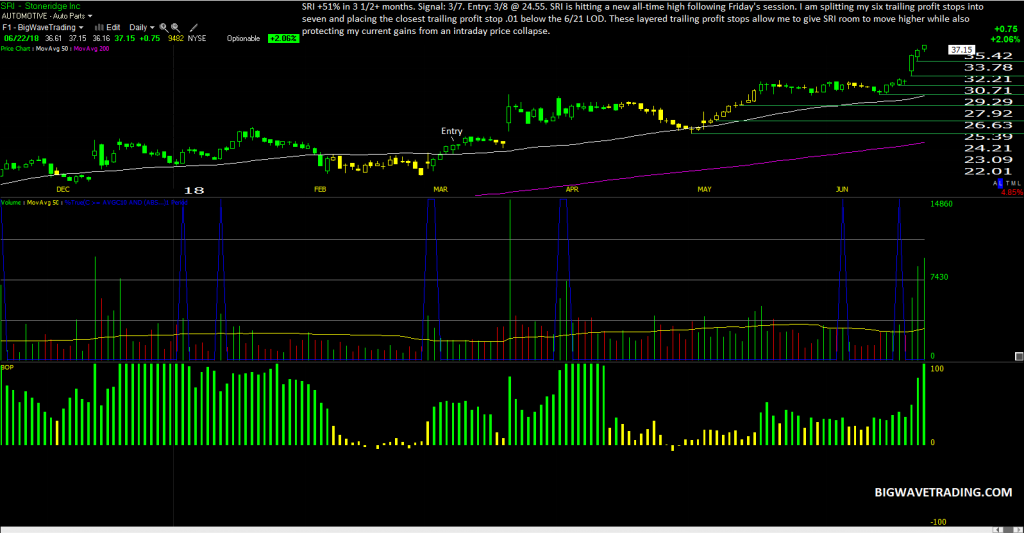This screenshot has height=533, width=1024.
Task: Click the MovAvg 50 price legend label
Action: (x=52, y=49)
